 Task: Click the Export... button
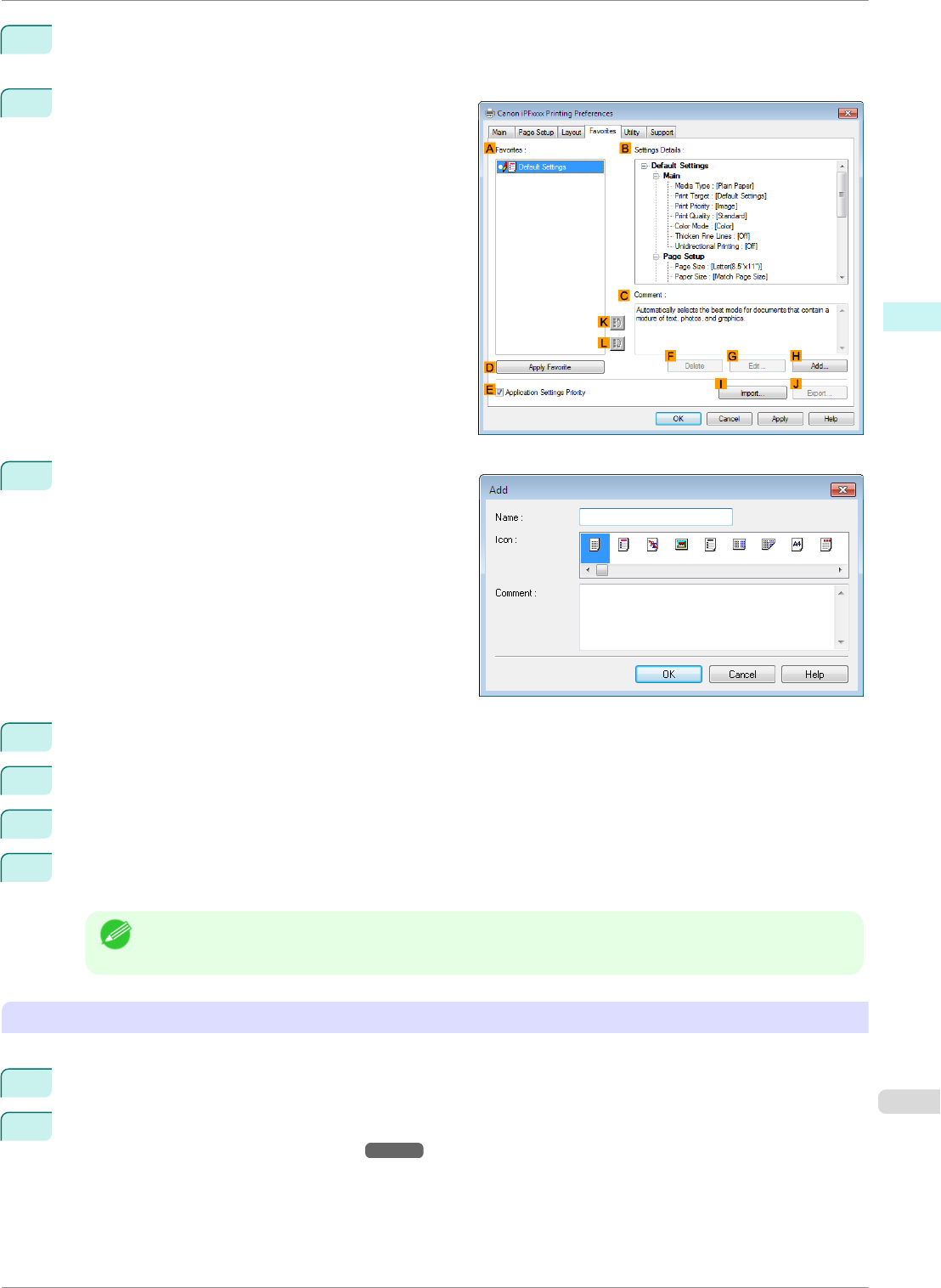coord(820,393)
